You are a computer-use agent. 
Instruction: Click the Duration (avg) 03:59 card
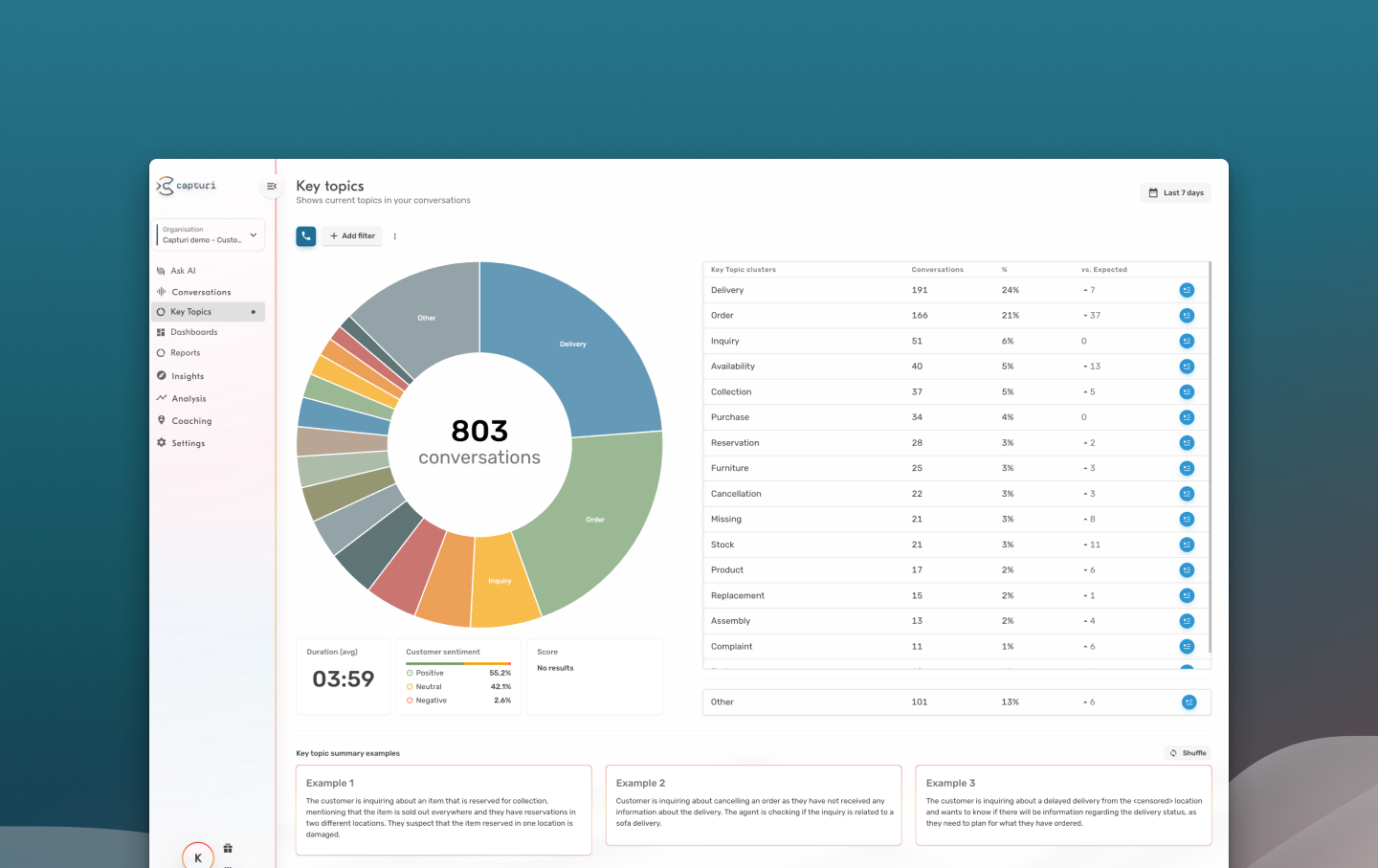(344, 677)
